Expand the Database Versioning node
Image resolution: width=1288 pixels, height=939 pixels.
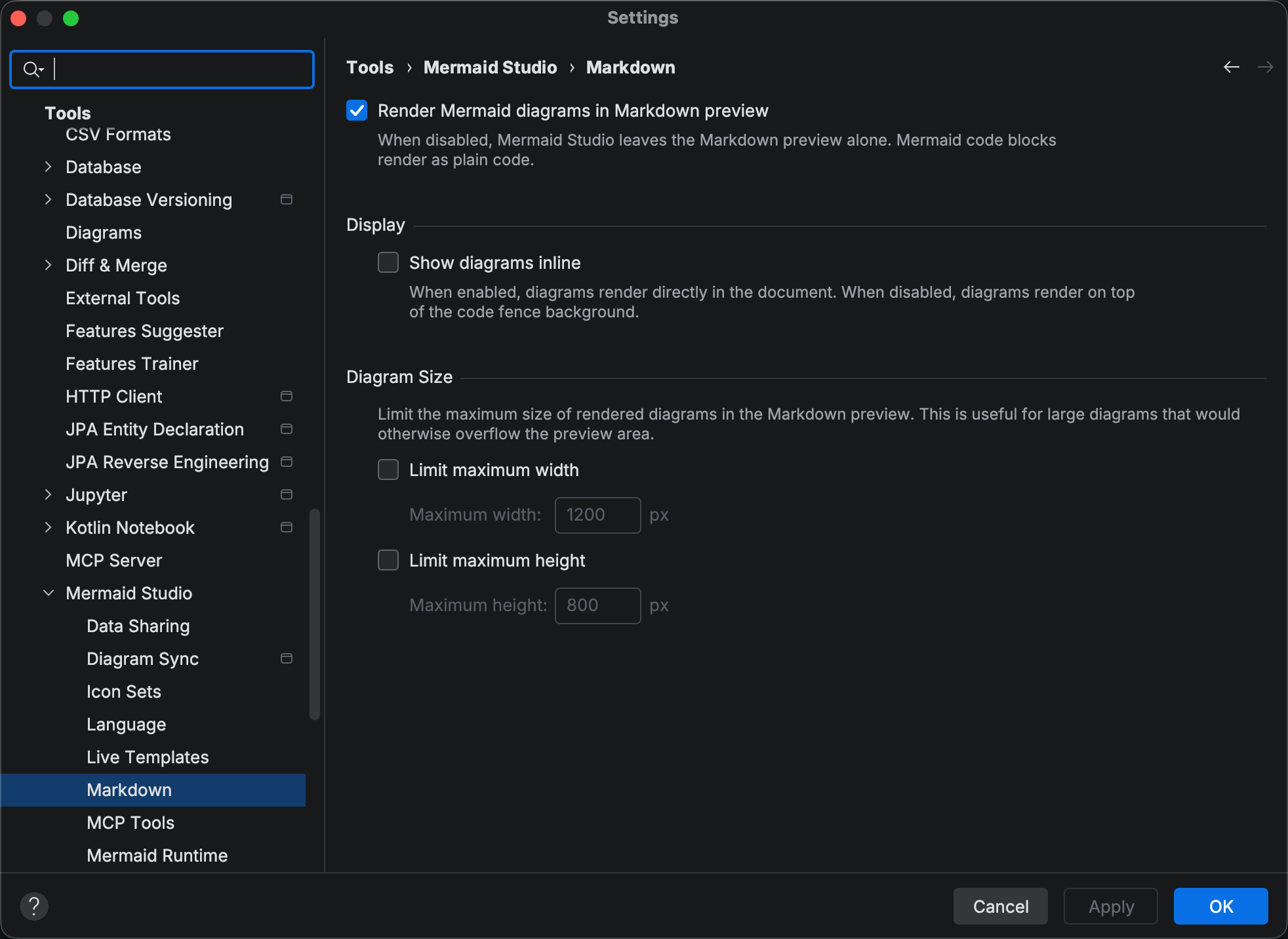(x=48, y=199)
